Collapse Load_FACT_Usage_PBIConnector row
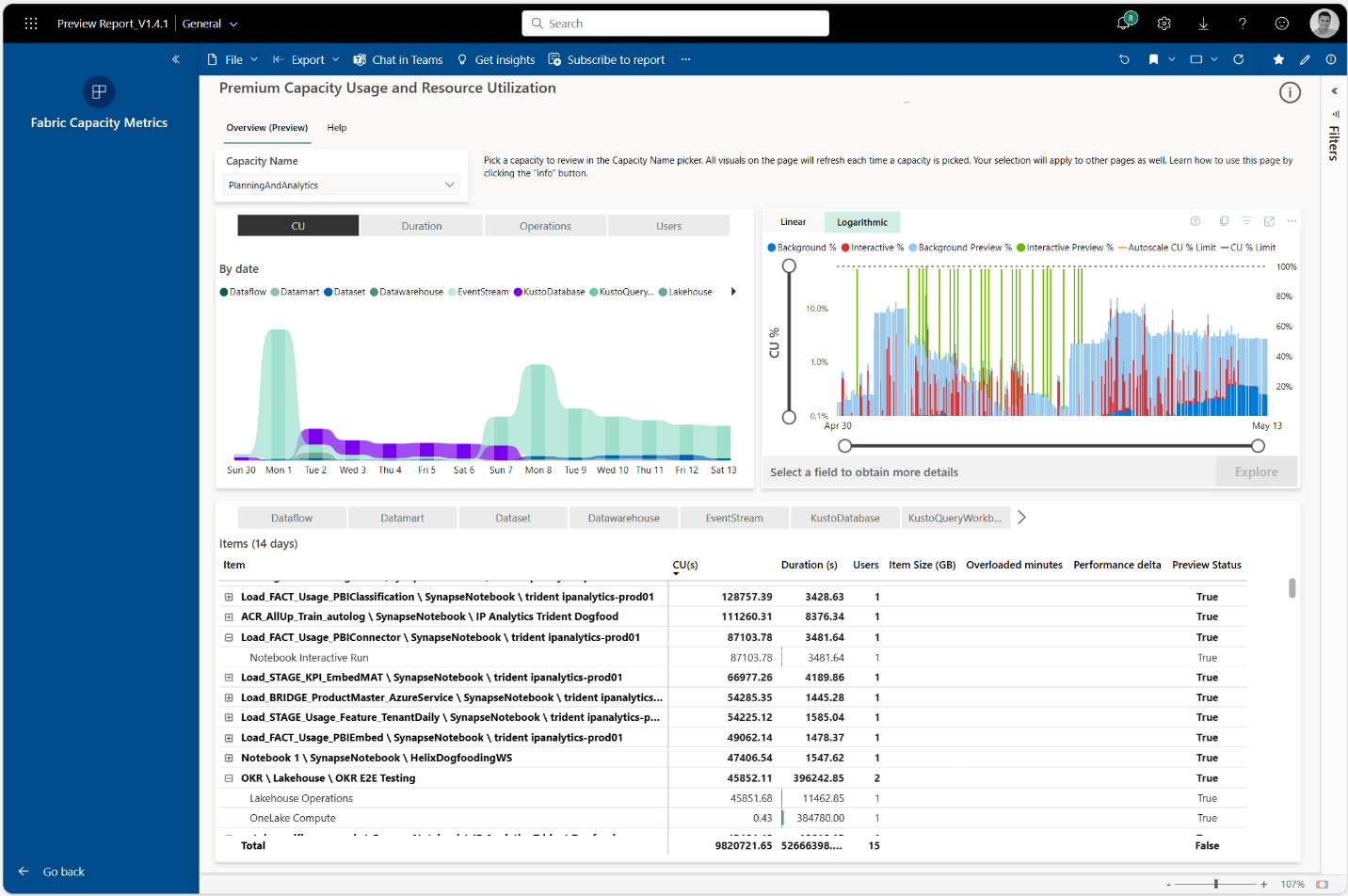Viewport: 1348px width, 896px height. pos(229,637)
